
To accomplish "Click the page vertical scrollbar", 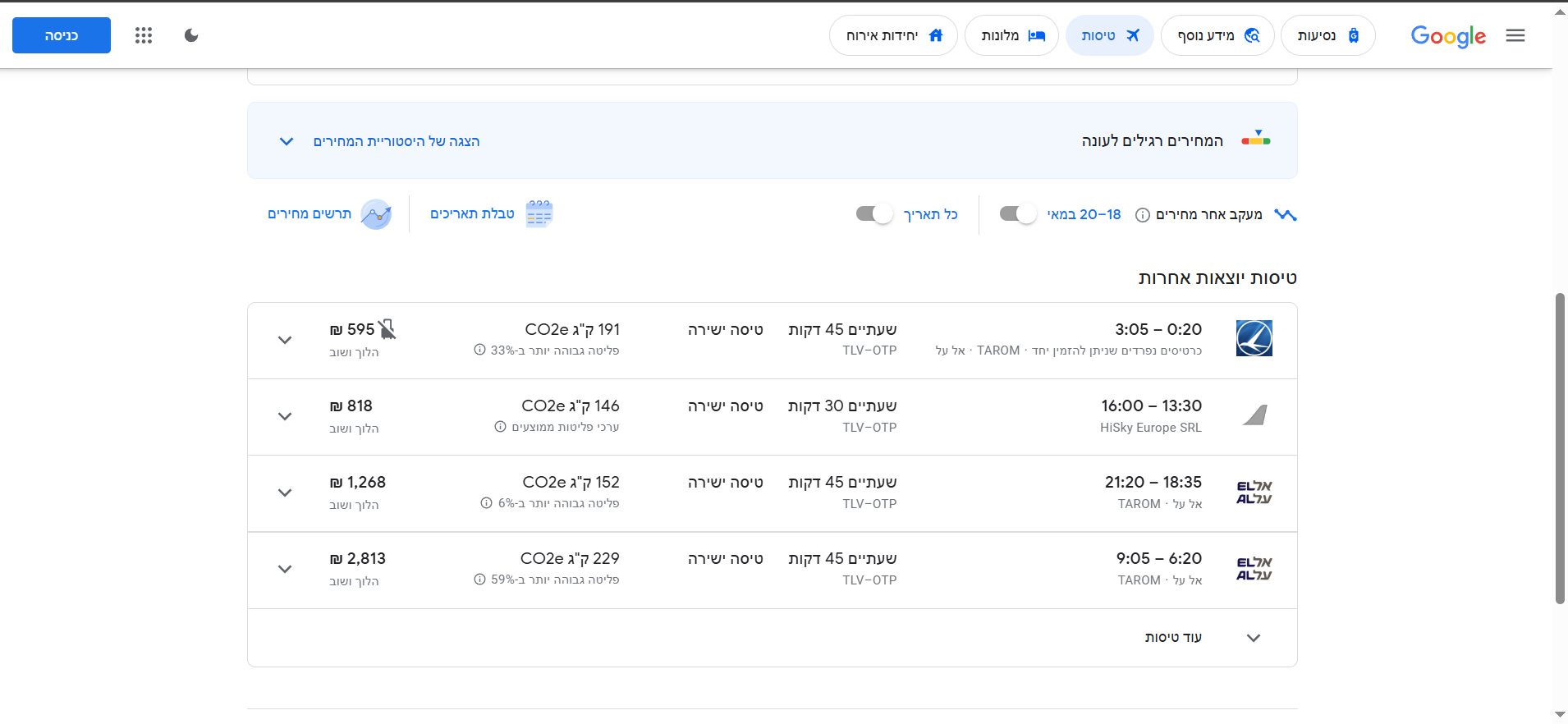I will (x=1560, y=448).
